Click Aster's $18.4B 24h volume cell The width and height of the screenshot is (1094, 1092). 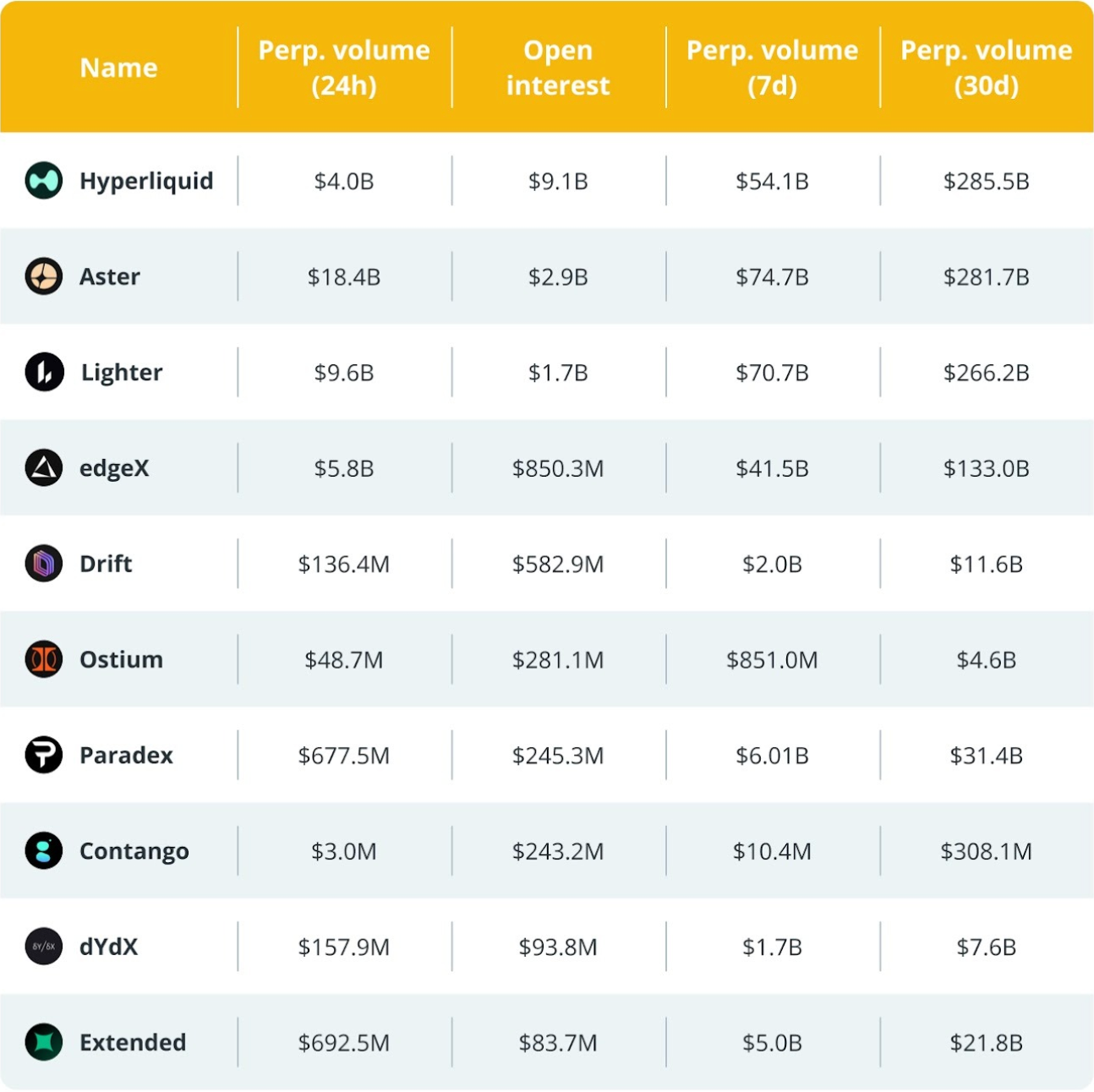[344, 276]
